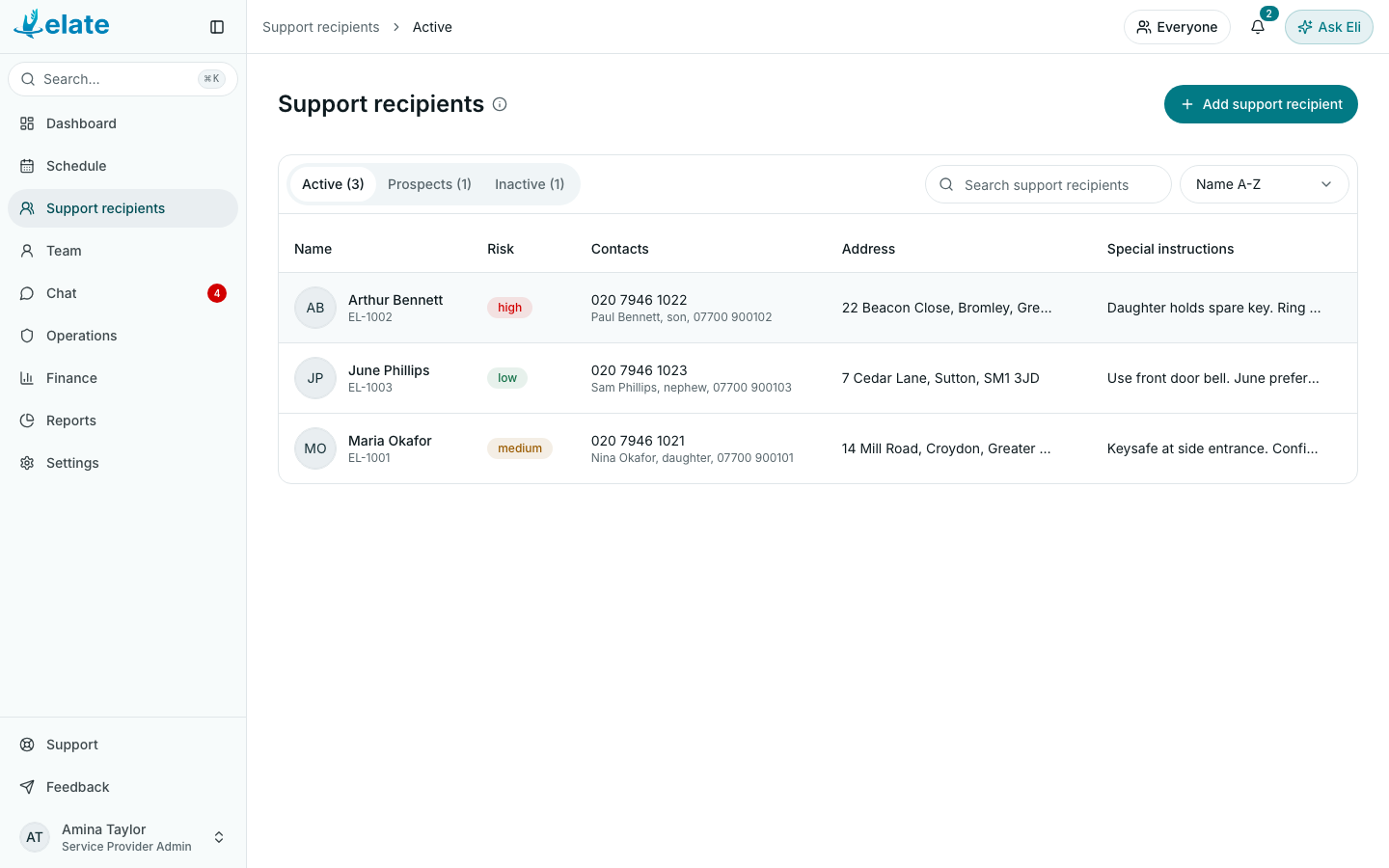1389x868 pixels.
Task: Collapse the sidebar panel toggle
Action: [217, 27]
